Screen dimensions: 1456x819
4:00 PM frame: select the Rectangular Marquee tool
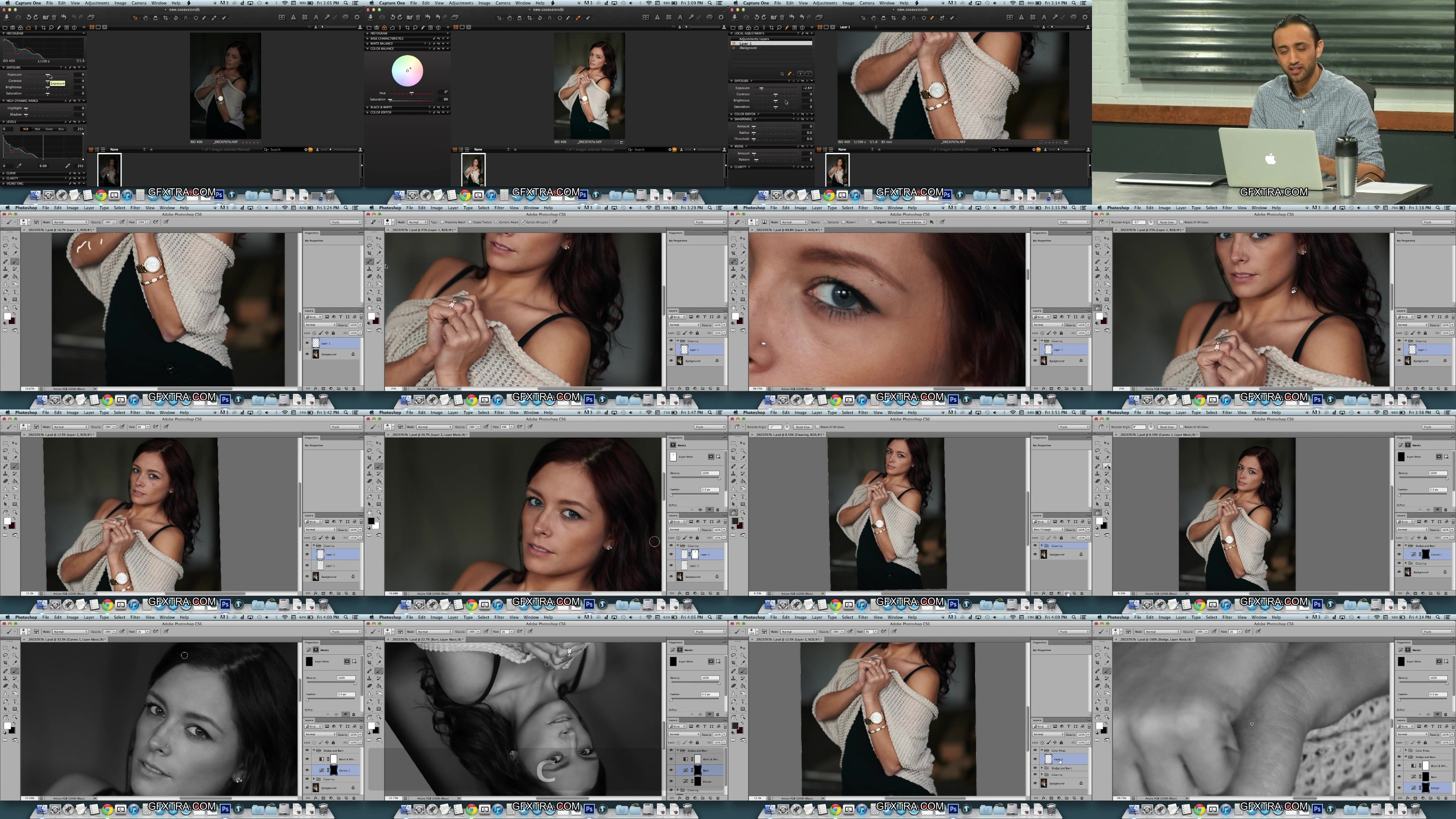coord(5,648)
